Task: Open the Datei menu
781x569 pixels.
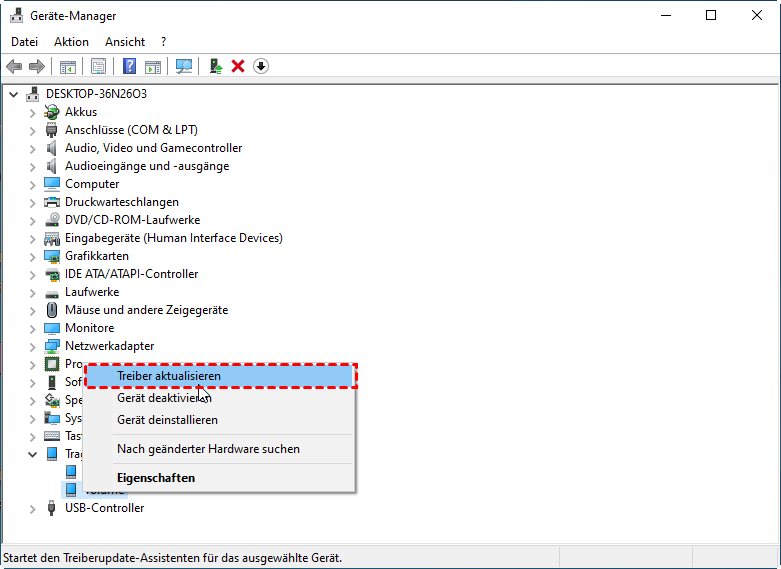Action: pos(24,42)
